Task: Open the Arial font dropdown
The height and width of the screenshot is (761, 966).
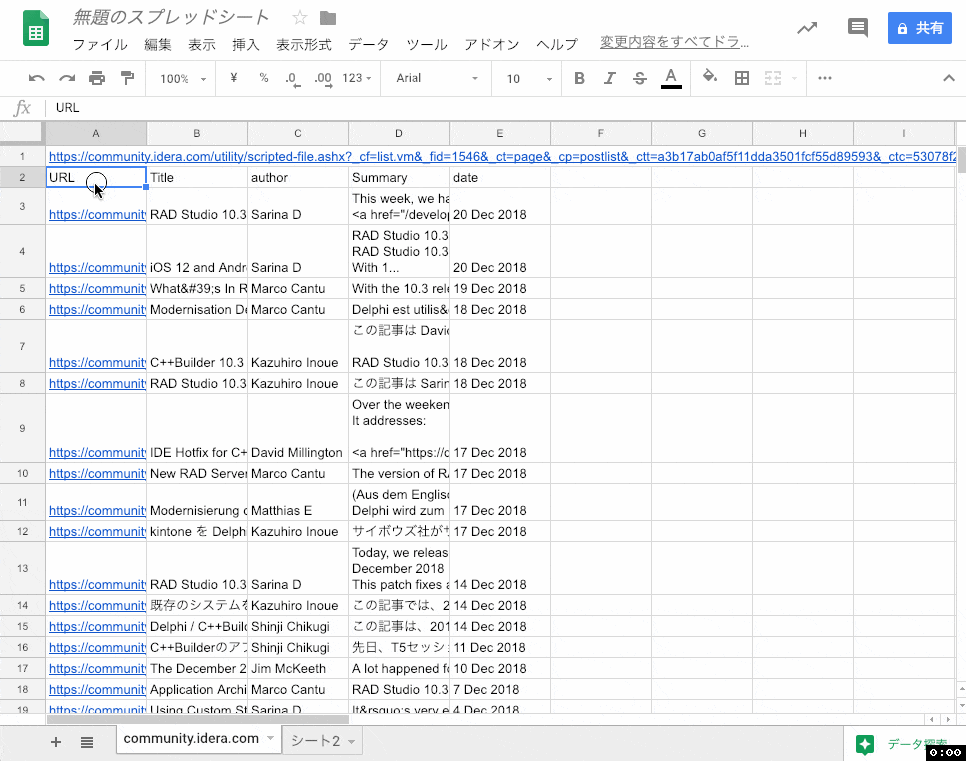Action: pos(437,78)
